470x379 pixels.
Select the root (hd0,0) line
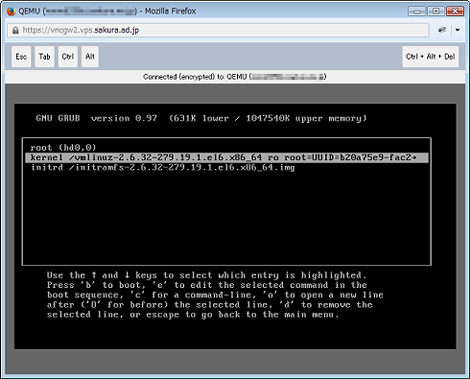(x=63, y=147)
